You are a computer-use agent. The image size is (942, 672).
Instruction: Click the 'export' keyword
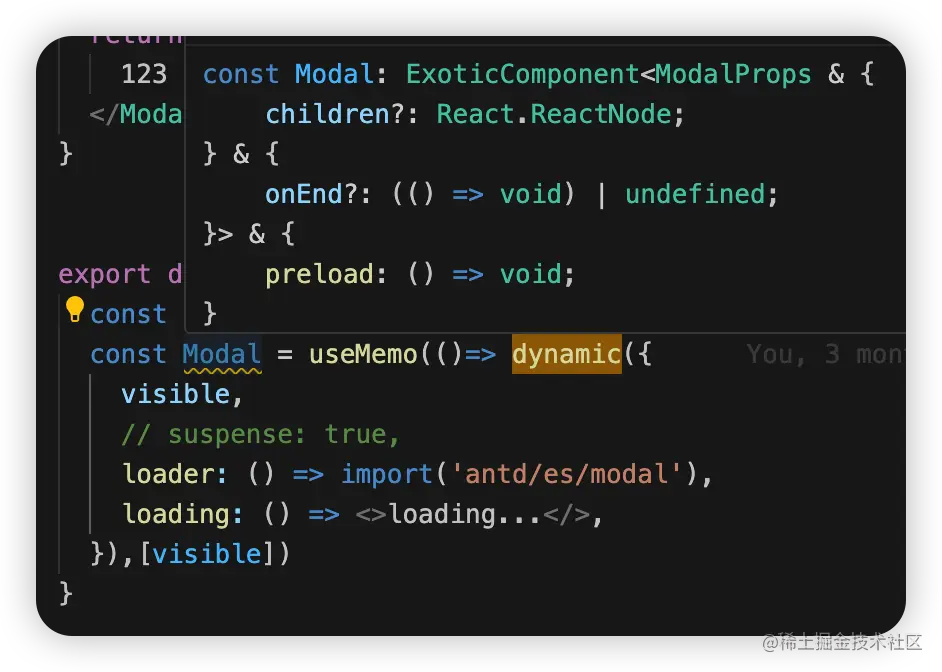(105, 274)
